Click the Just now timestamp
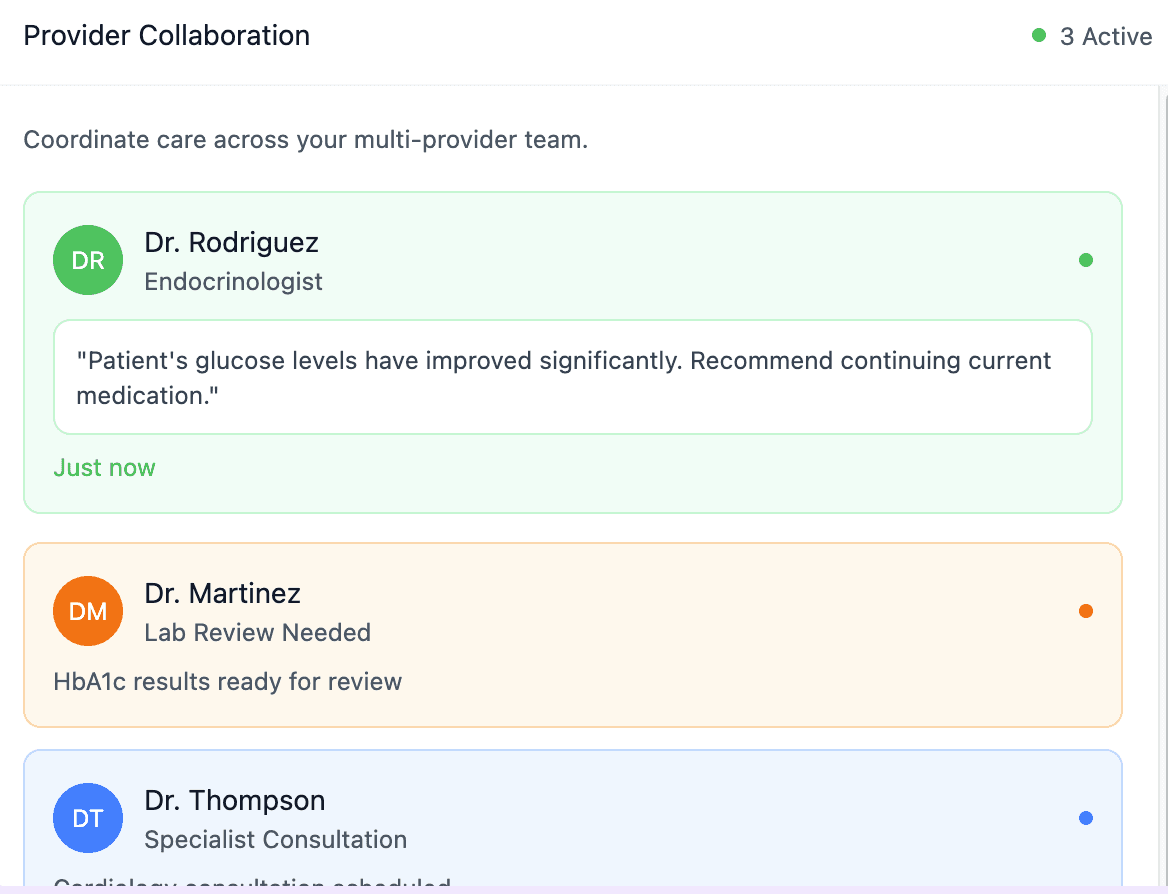The height and width of the screenshot is (894, 1168). coord(104,467)
